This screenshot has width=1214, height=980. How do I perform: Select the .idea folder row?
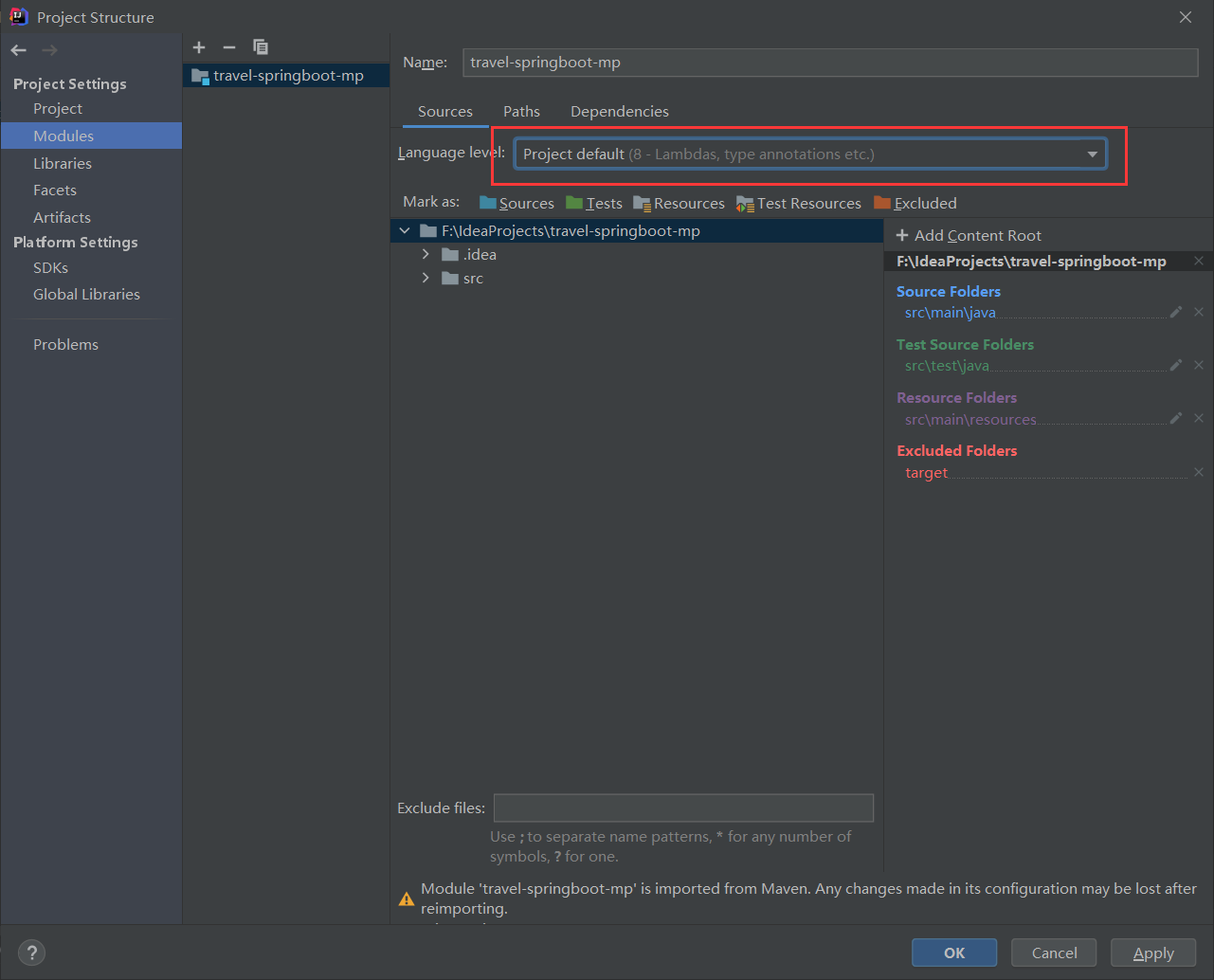[637, 254]
